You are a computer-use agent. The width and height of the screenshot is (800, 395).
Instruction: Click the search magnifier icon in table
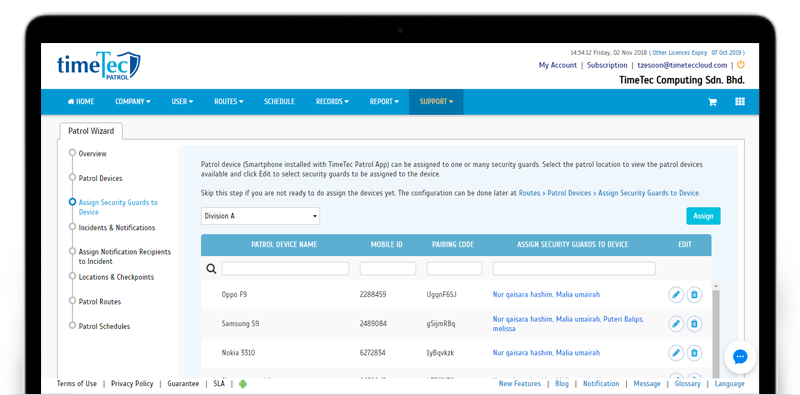tap(211, 269)
